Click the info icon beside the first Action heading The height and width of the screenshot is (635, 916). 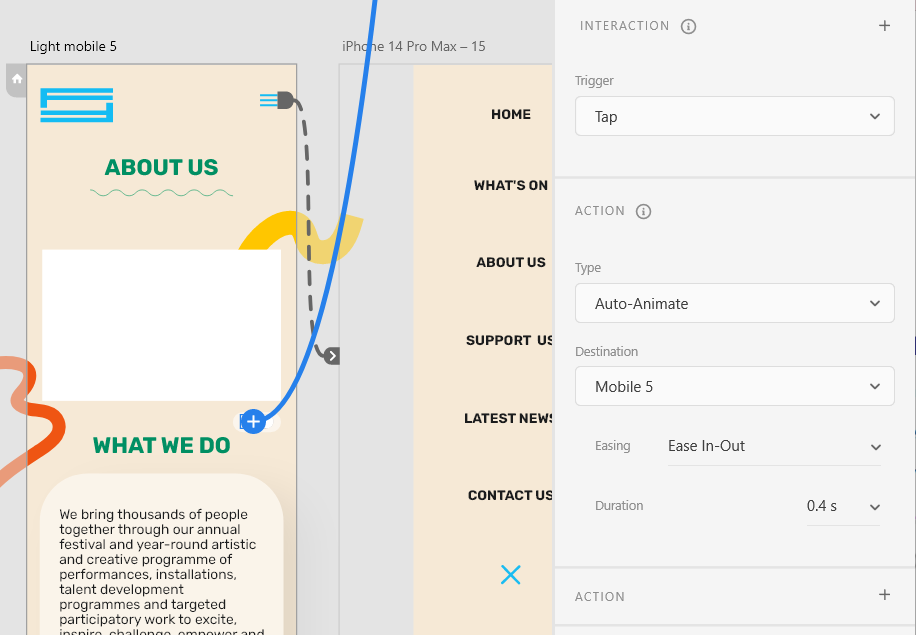tap(644, 212)
